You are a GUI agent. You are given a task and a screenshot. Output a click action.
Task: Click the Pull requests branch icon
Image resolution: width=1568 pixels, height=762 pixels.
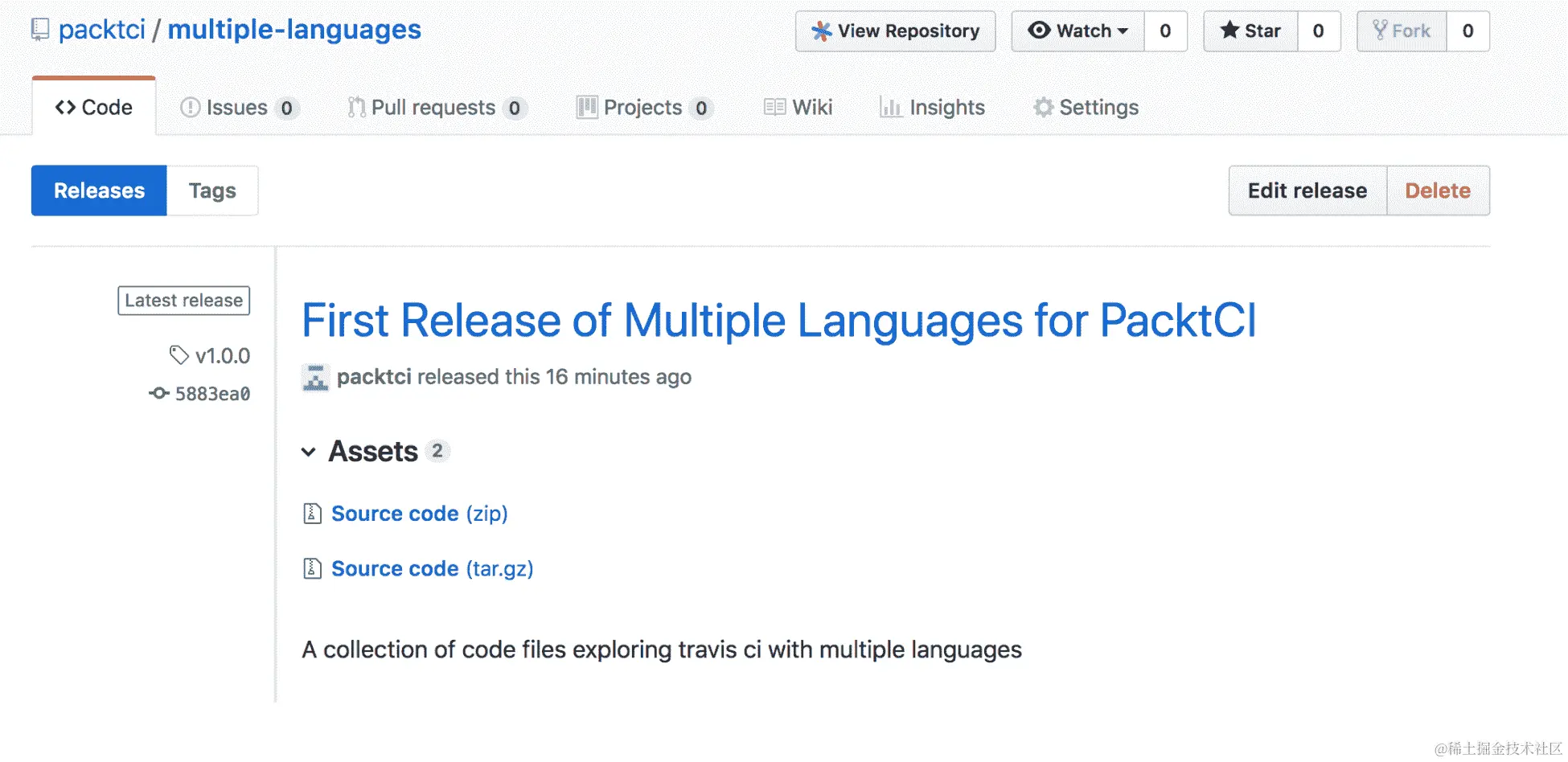point(356,108)
